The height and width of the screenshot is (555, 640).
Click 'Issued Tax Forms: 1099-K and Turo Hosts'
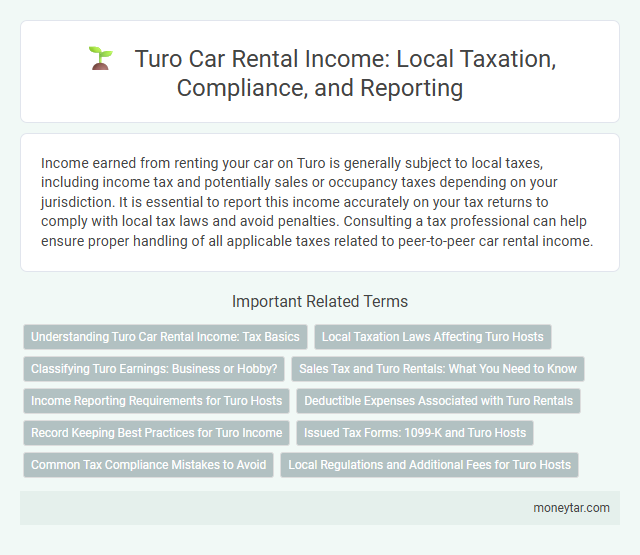coord(415,433)
